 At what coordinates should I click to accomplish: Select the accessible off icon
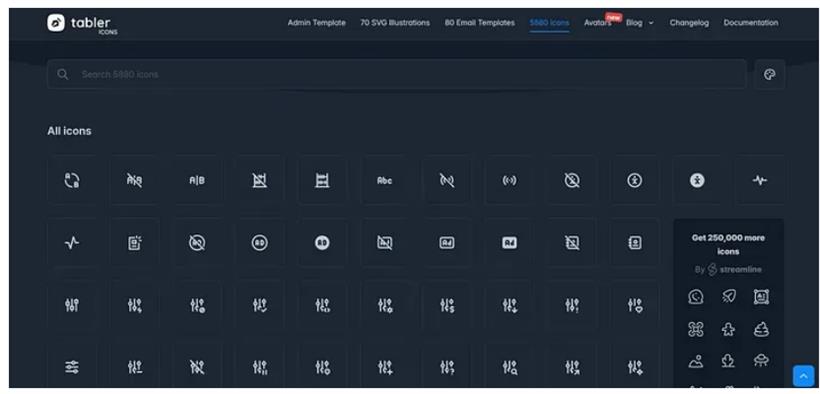pyautogui.click(x=572, y=180)
